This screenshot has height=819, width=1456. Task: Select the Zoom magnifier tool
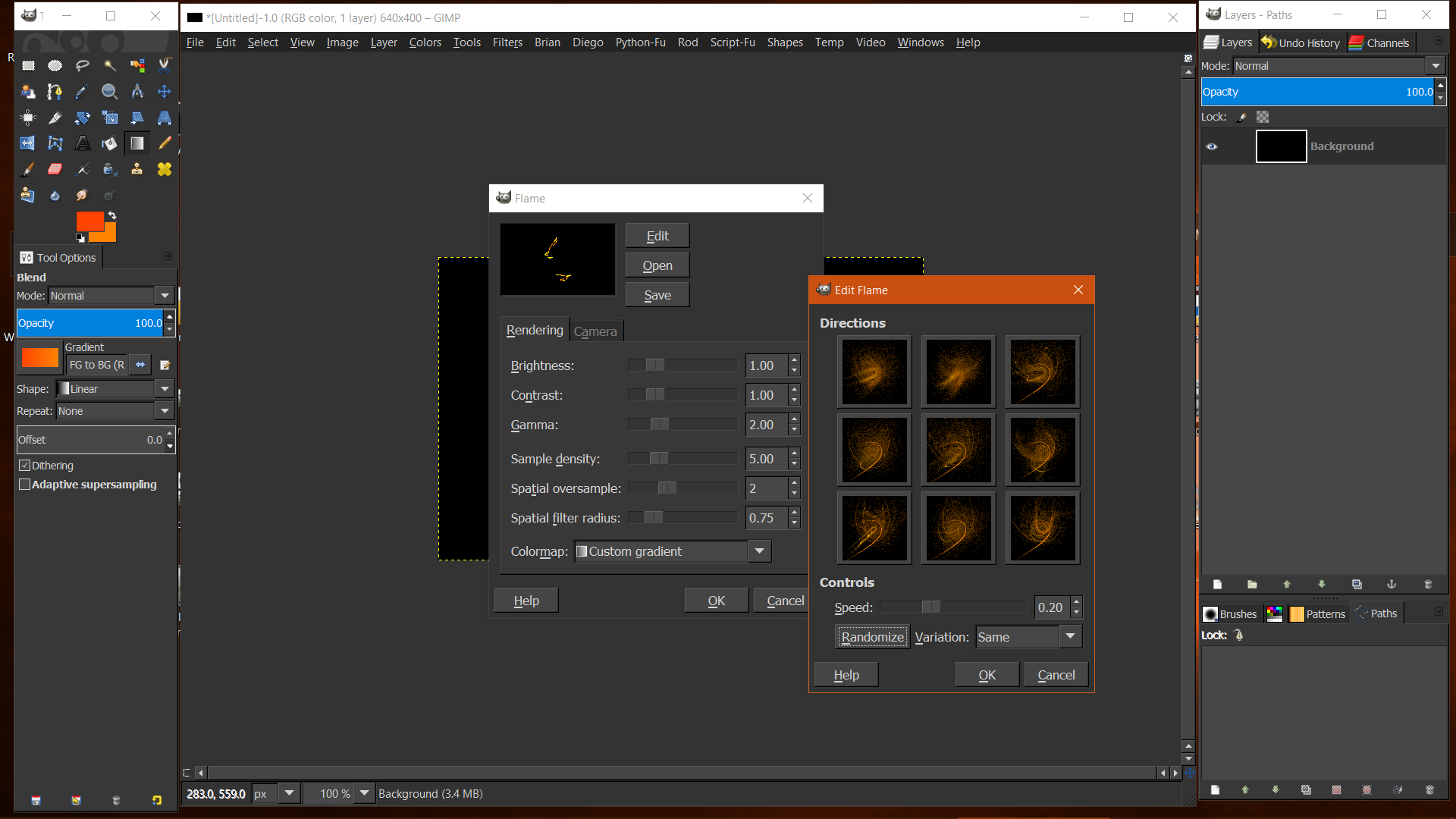click(110, 92)
